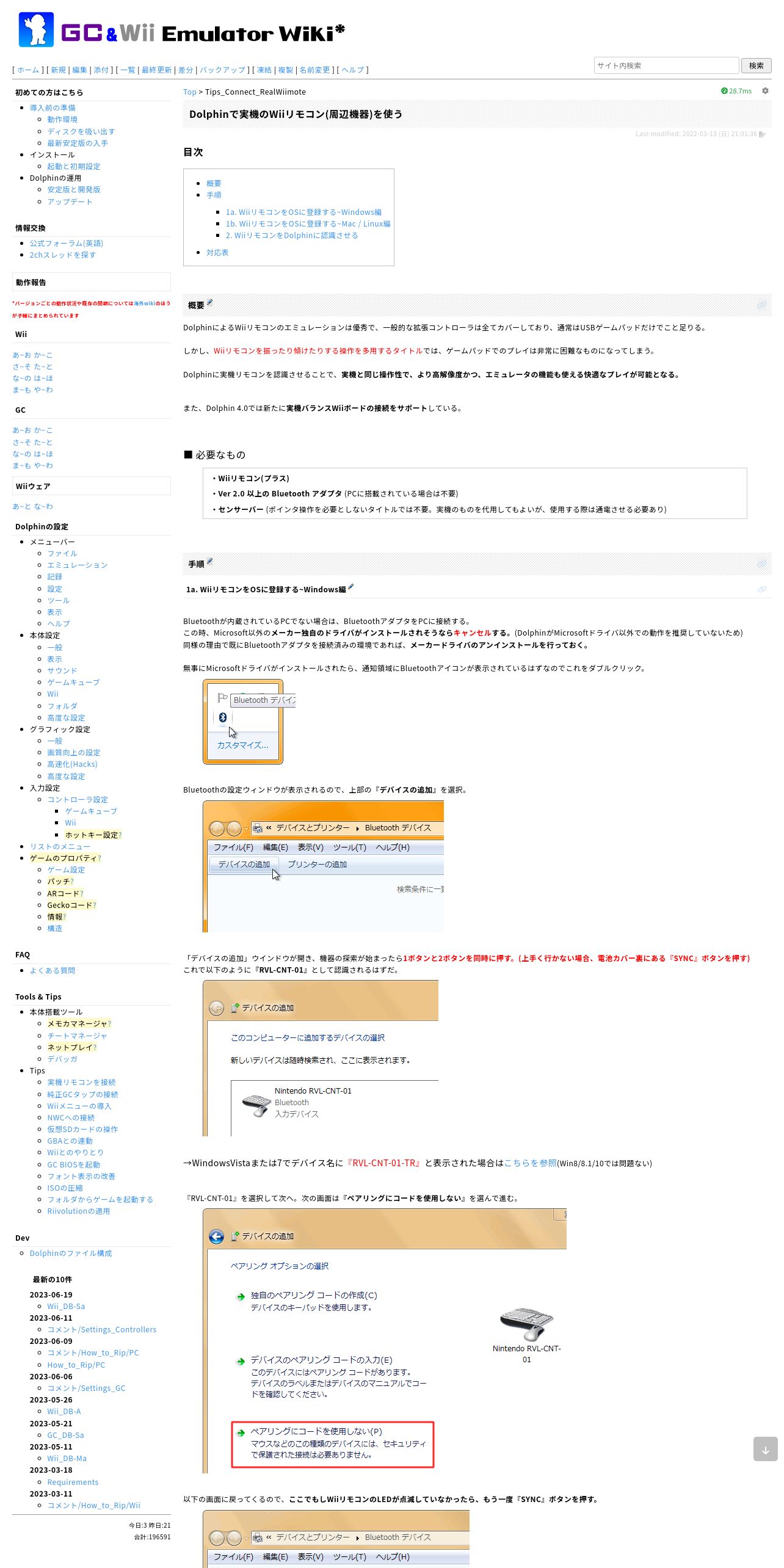Click the ペアリング オプションの選択 screenshot image
This screenshot has height=1568, width=784.
tap(385, 1341)
